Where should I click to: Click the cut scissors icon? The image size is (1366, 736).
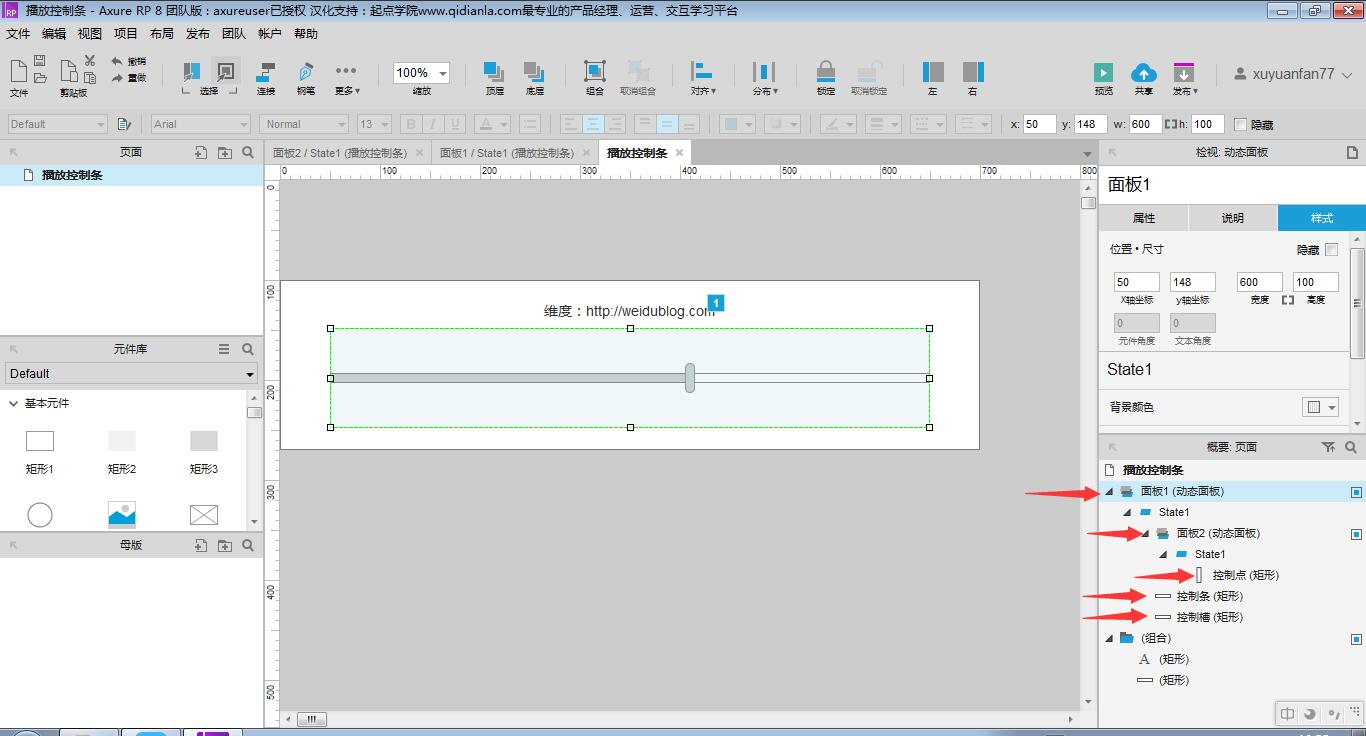[90, 61]
